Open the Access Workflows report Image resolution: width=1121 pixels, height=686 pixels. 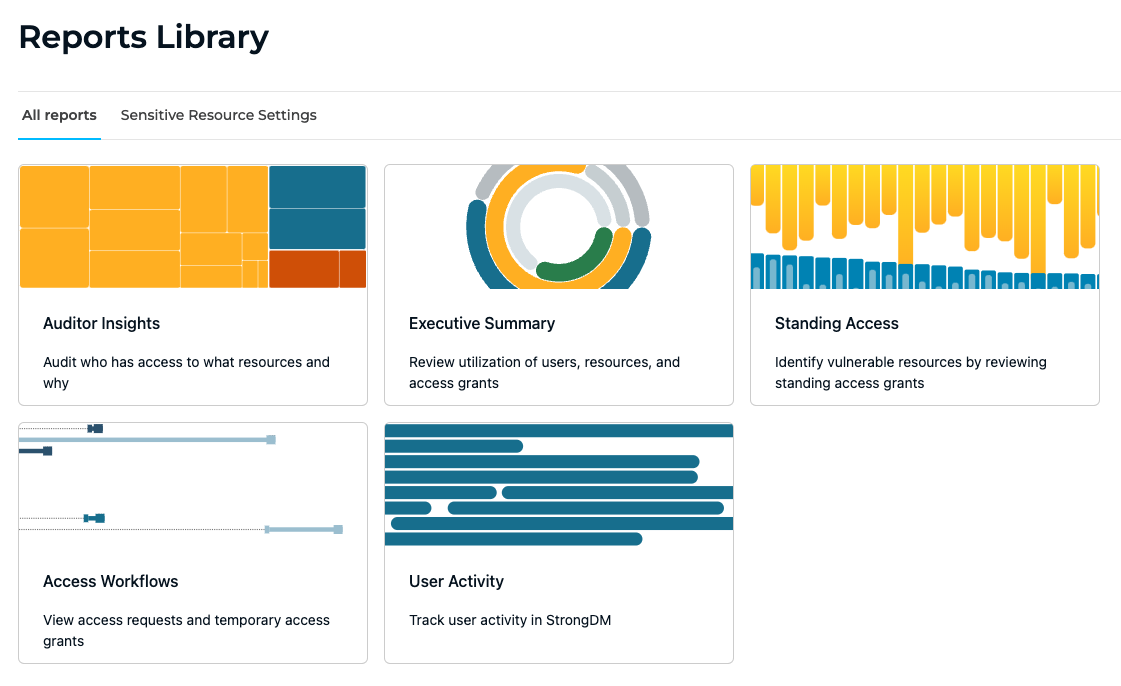coord(111,581)
